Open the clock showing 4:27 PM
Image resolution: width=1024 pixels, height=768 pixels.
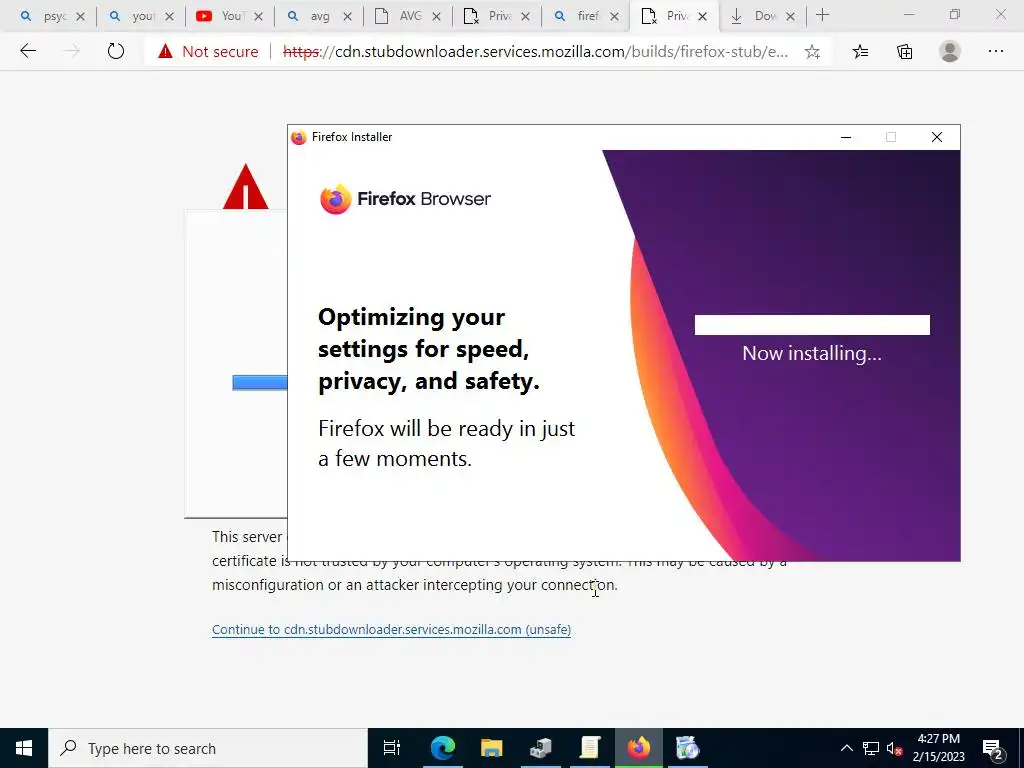coord(938,748)
